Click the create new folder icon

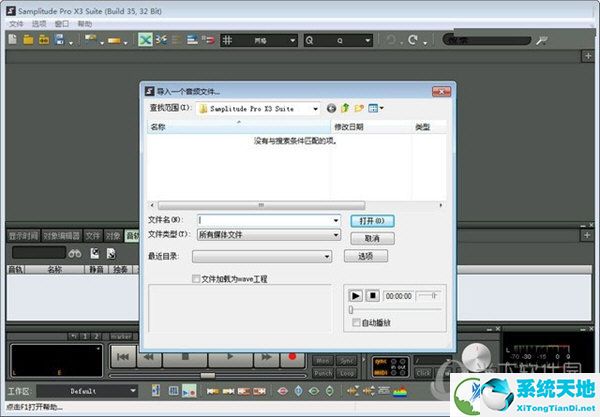coord(359,109)
